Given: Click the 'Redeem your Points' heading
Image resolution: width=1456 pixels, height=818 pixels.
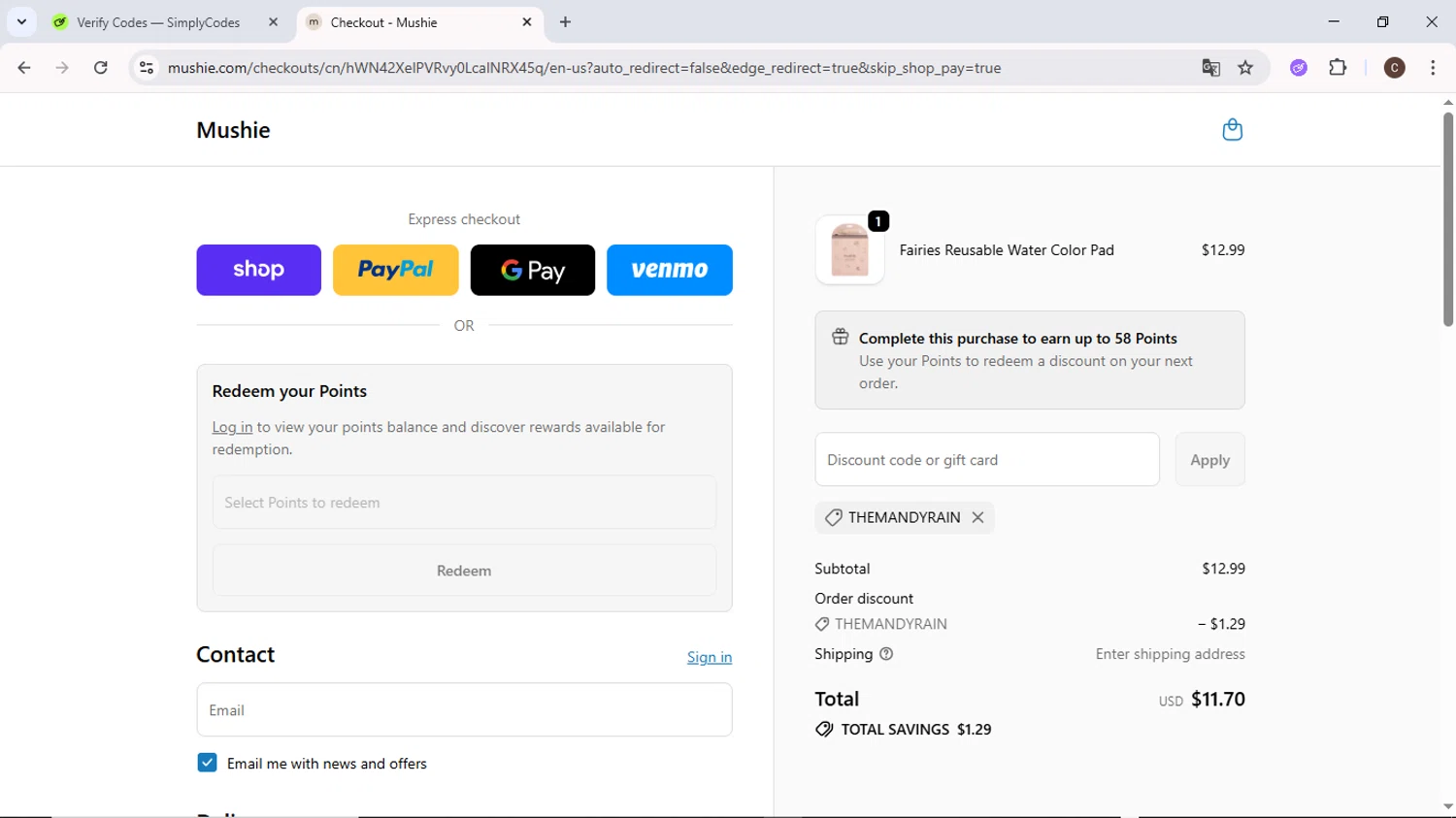Looking at the screenshot, I should tap(289, 391).
